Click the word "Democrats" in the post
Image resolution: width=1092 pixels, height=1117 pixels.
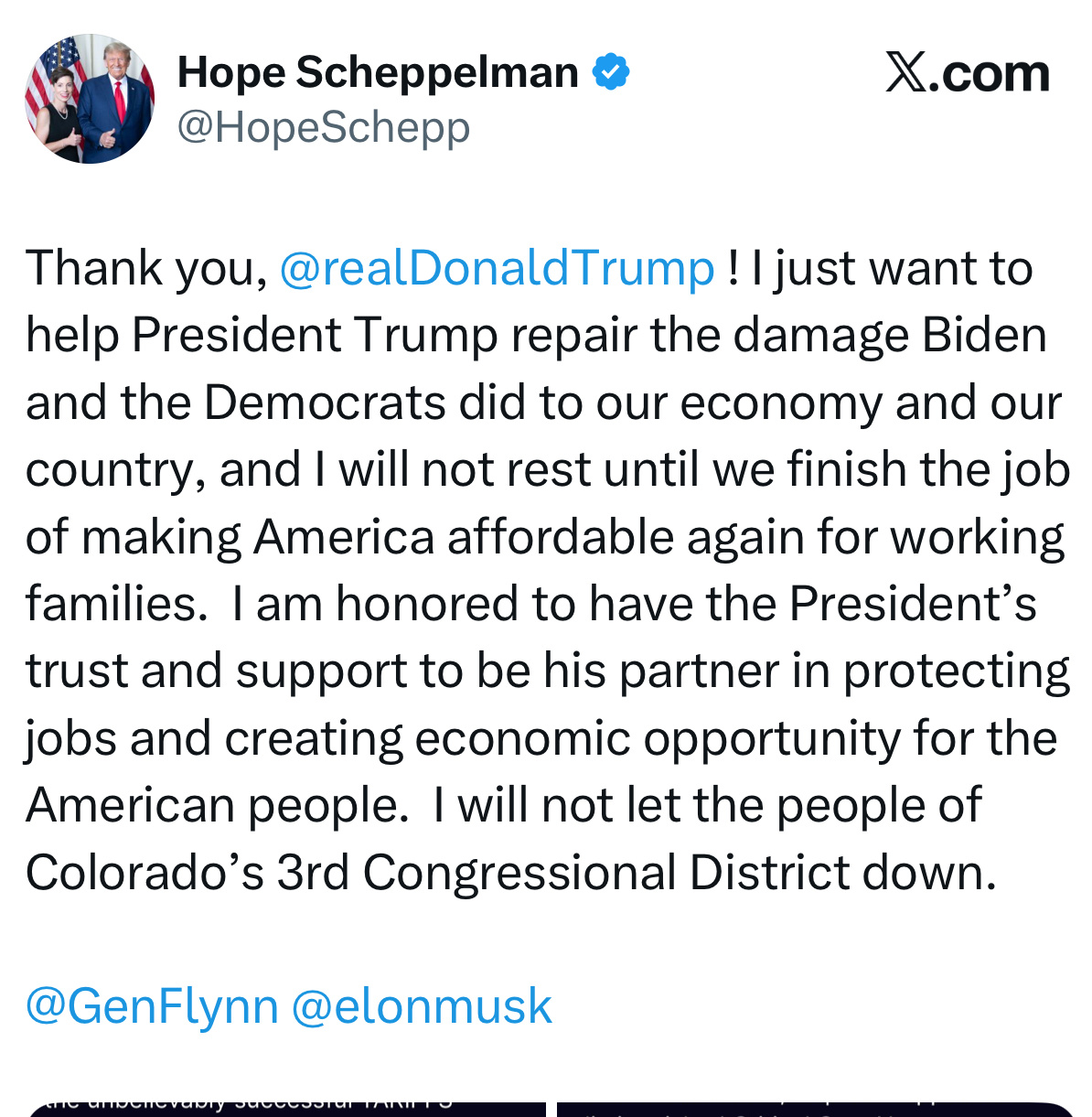pyautogui.click(x=325, y=403)
